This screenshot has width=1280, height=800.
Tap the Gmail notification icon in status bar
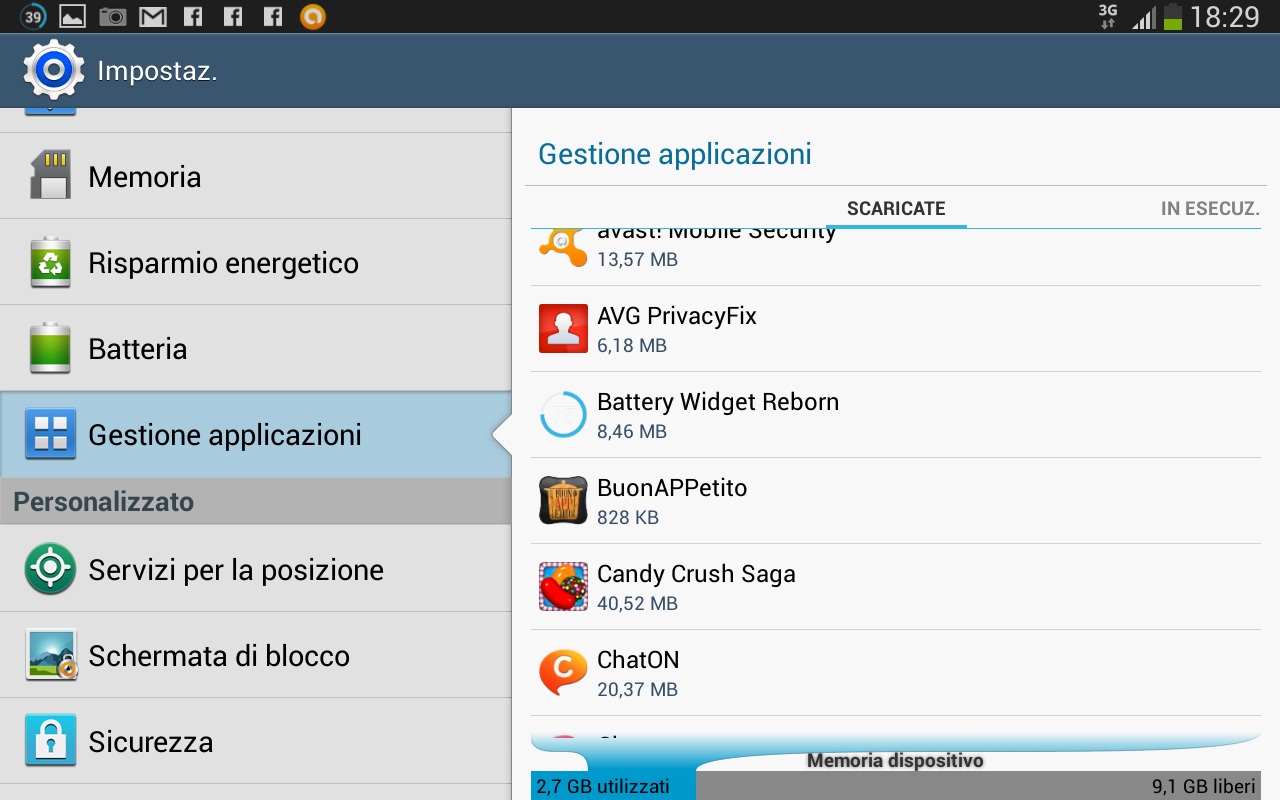tap(152, 17)
